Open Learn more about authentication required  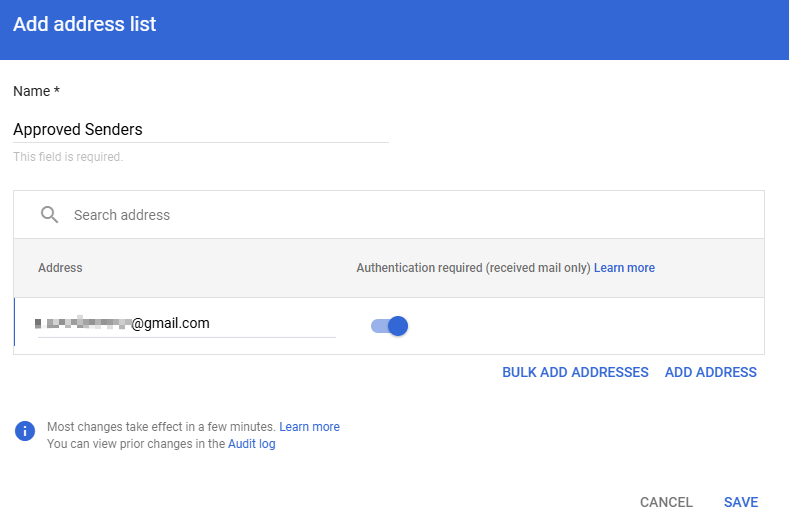(x=624, y=268)
